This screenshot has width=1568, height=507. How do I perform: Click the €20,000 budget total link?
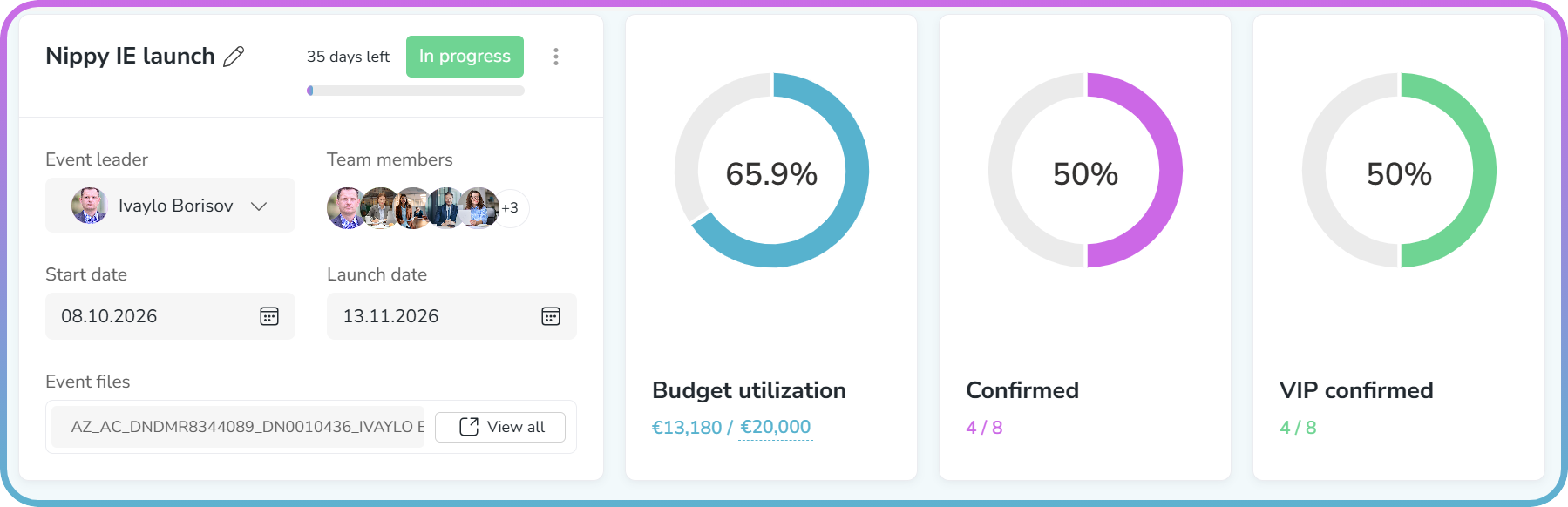(776, 427)
